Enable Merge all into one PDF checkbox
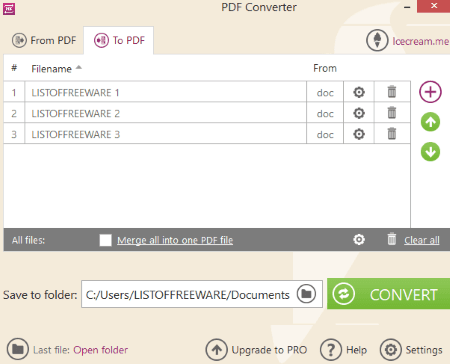The width and height of the screenshot is (450, 364). (106, 240)
